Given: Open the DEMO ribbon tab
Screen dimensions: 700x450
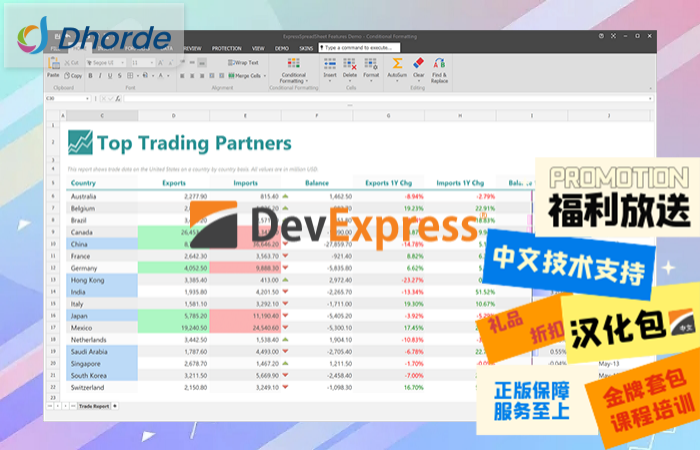Looking at the screenshot, I should (x=282, y=48).
